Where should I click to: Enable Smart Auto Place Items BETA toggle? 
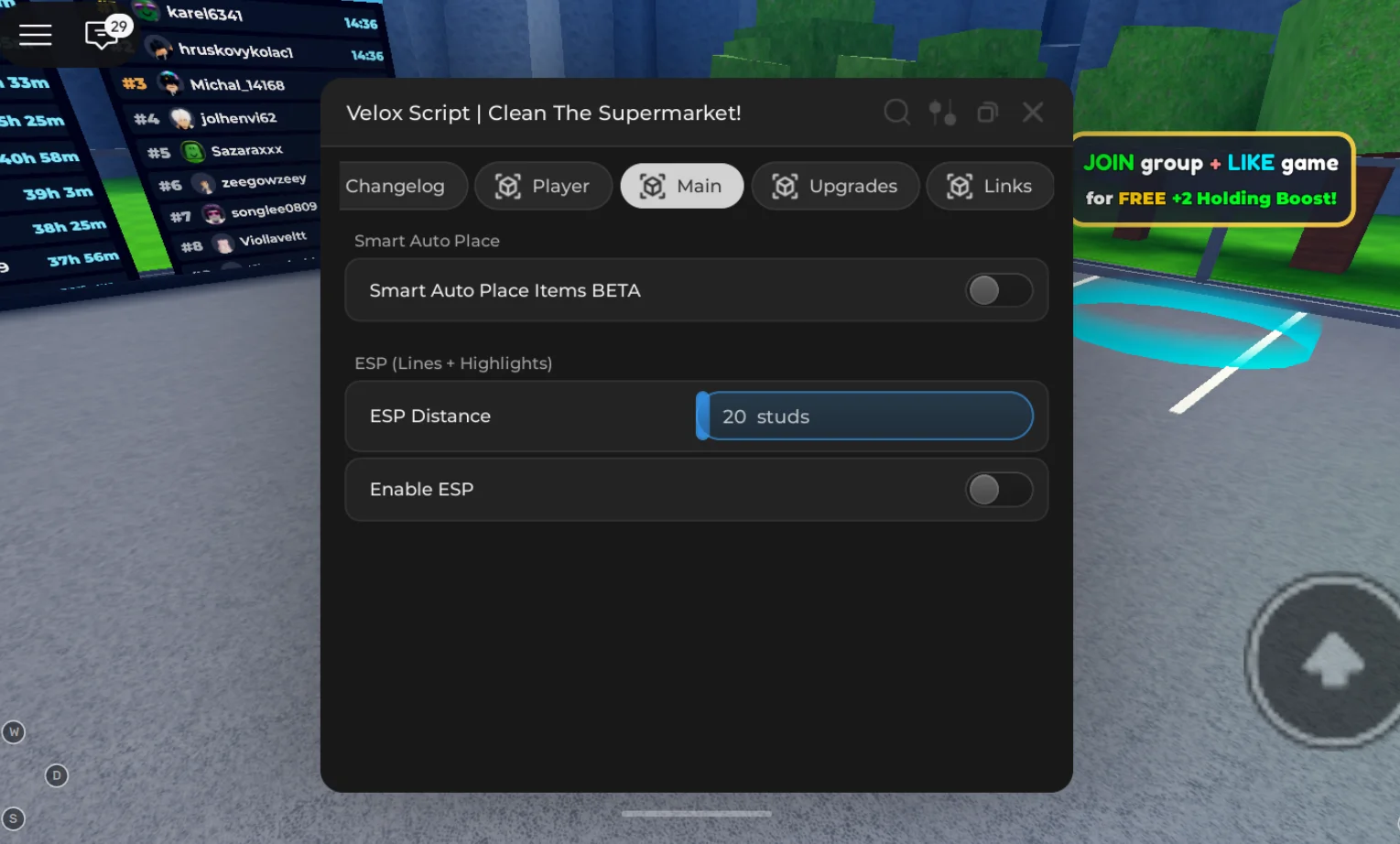[999, 290]
